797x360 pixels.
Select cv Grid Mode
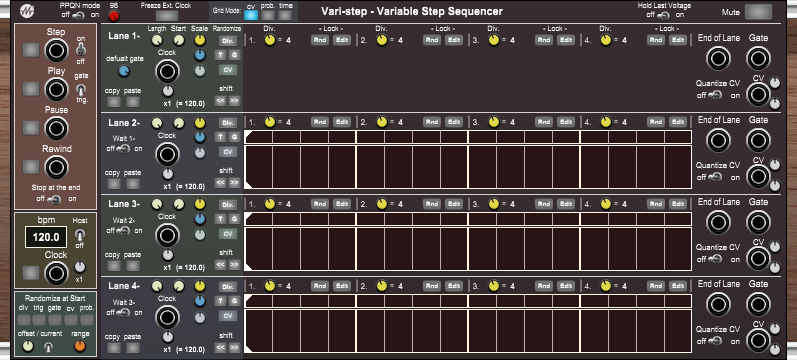click(251, 15)
